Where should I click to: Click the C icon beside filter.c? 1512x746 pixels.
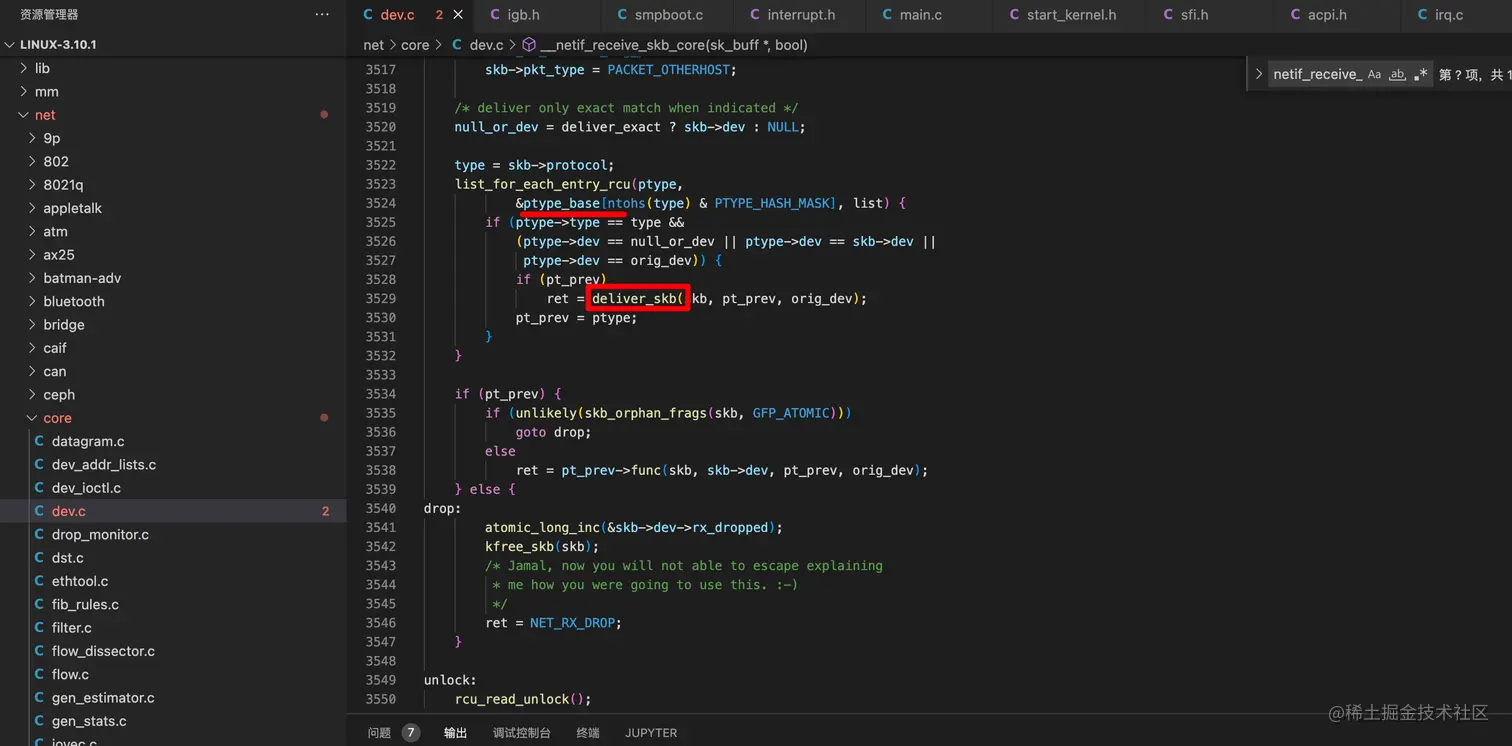point(39,628)
